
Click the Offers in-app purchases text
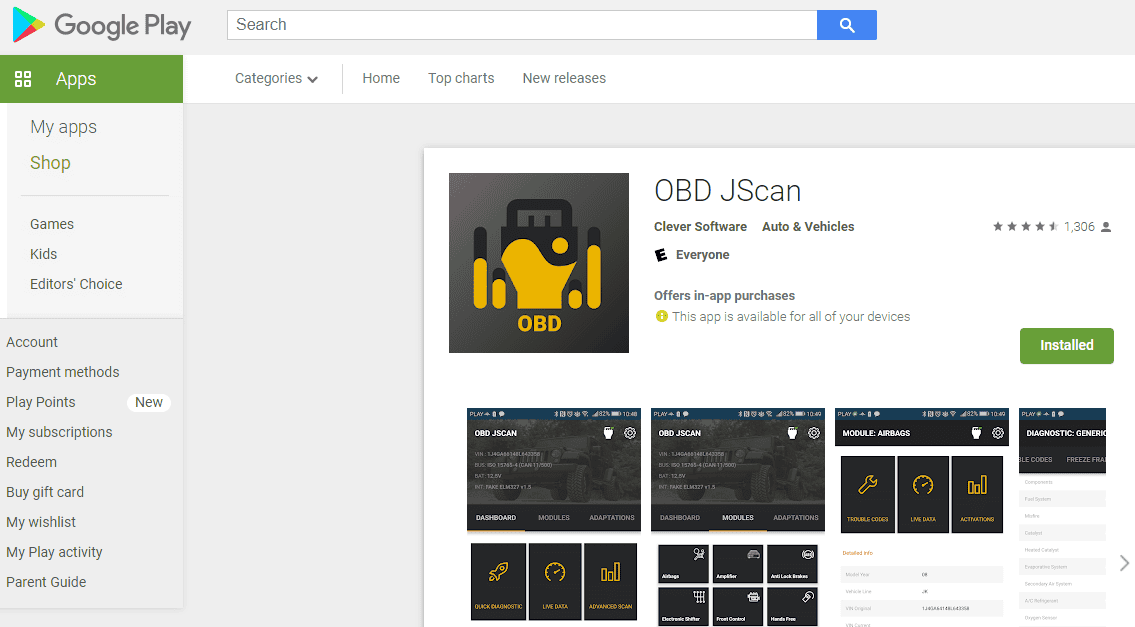point(724,295)
